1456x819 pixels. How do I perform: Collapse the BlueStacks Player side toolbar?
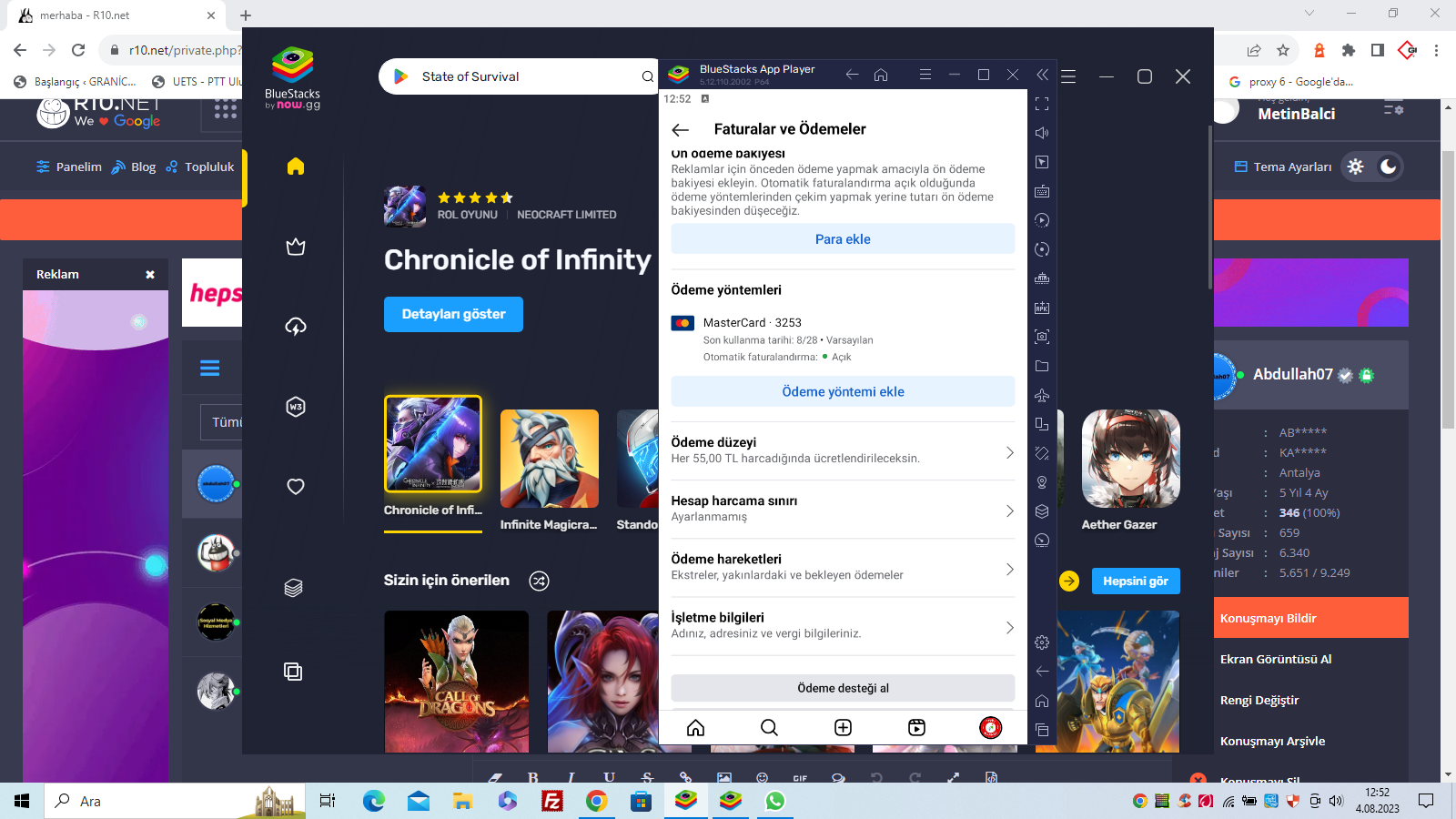pyautogui.click(x=1042, y=75)
